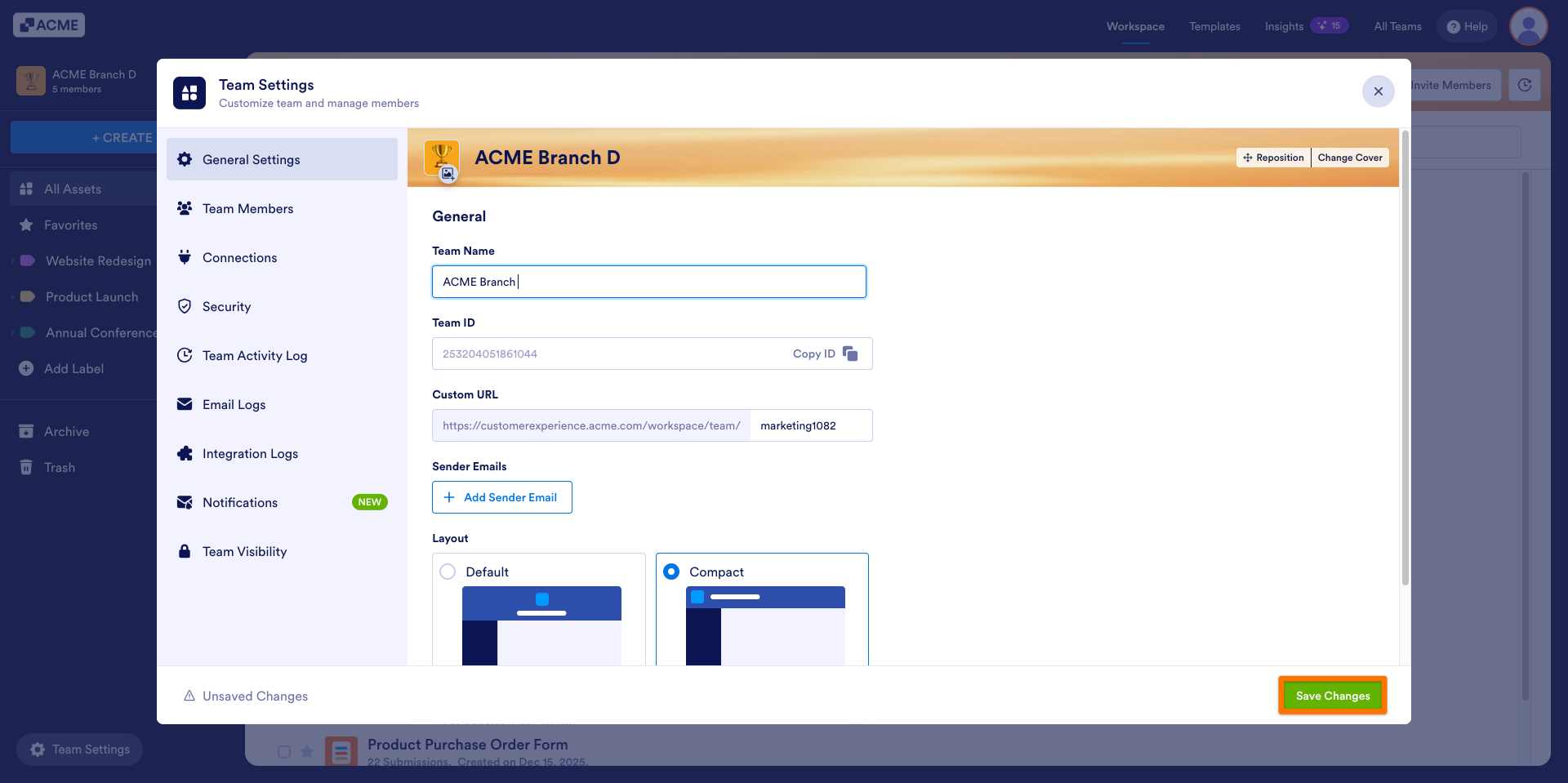
Task: Open Product Purchase Order Form title
Action: click(x=467, y=744)
